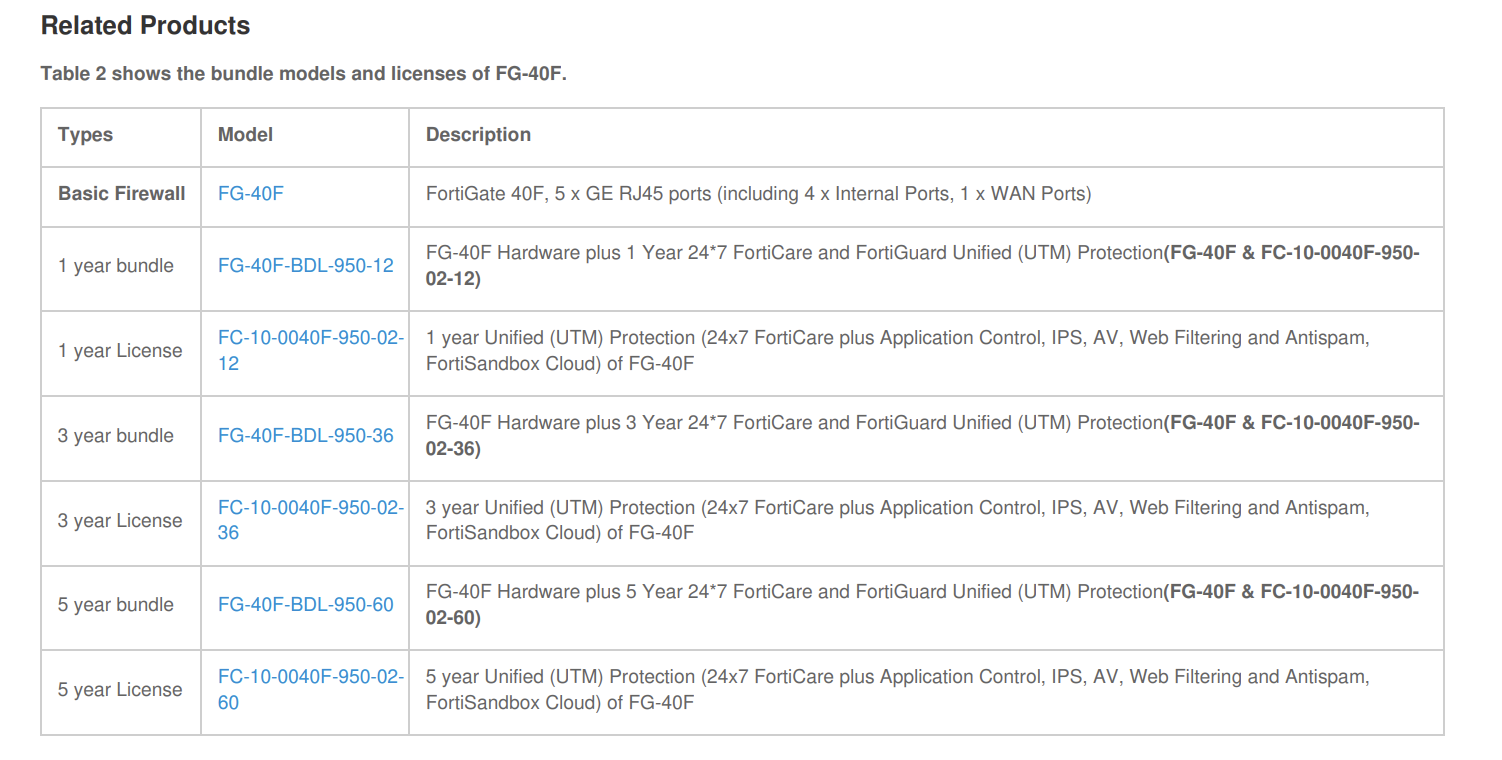Image resolution: width=1502 pixels, height=760 pixels.
Task: Click the FortiGate 40F GE RJ45 ports description
Action: (758, 194)
